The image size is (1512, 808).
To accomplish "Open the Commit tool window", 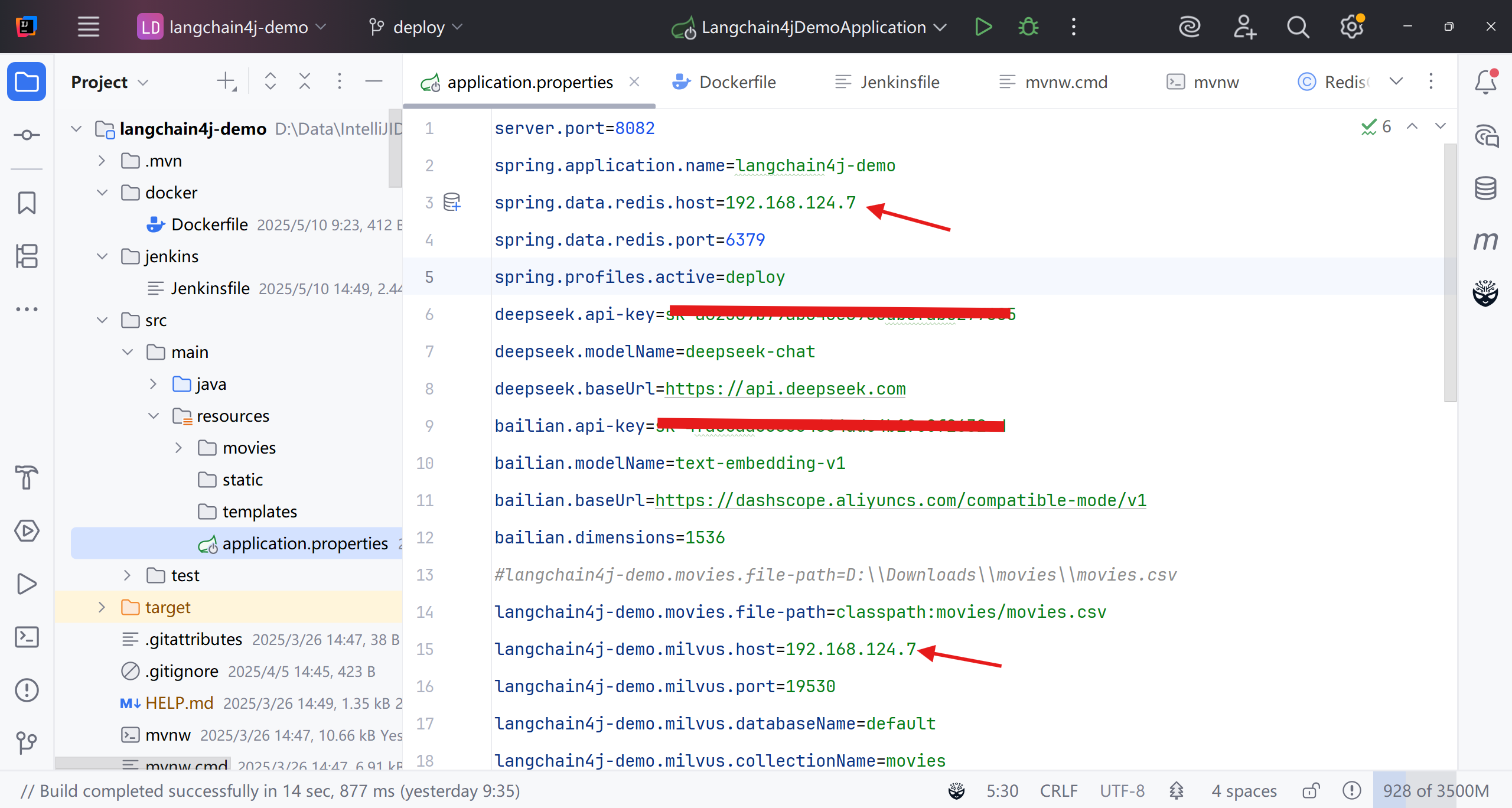I will (x=27, y=135).
